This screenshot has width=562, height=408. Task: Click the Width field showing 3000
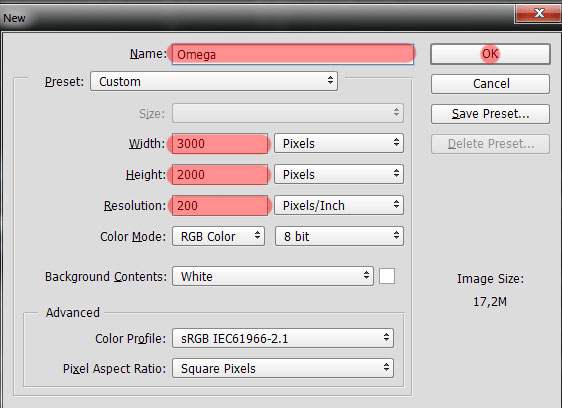pos(220,144)
